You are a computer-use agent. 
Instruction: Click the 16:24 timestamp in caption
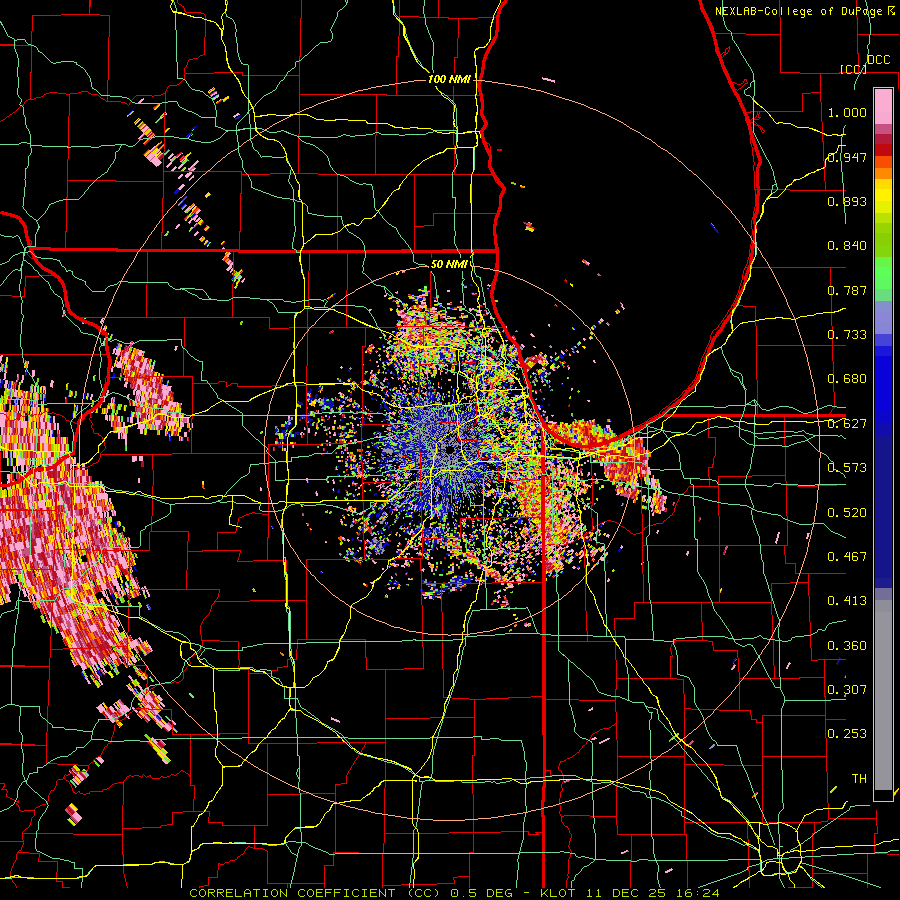[x=697, y=893]
